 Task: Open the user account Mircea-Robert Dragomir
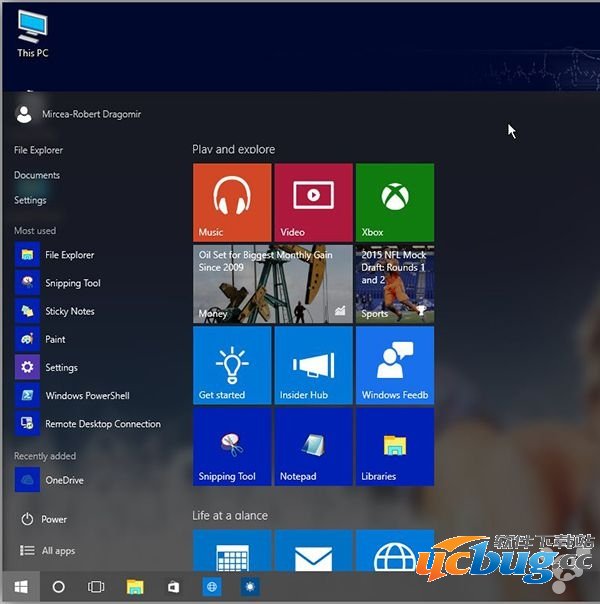click(x=78, y=114)
